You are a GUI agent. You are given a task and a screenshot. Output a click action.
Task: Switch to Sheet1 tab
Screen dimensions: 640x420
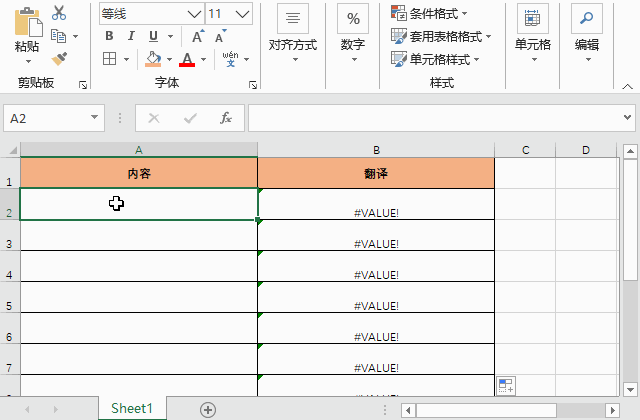pyautogui.click(x=132, y=408)
